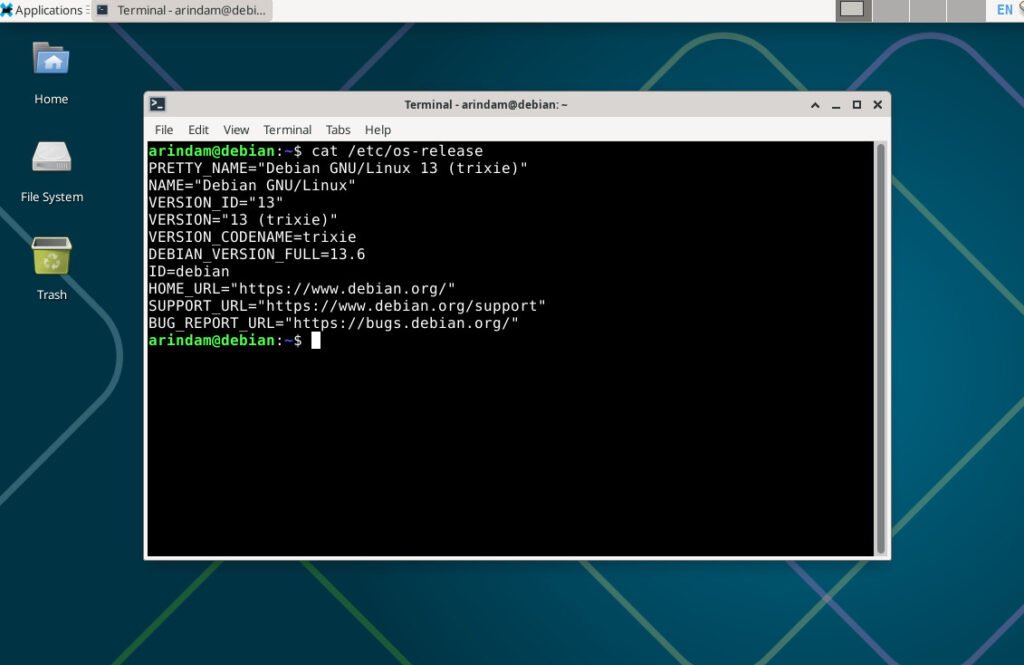Open the Trash desktop icon

click(52, 268)
